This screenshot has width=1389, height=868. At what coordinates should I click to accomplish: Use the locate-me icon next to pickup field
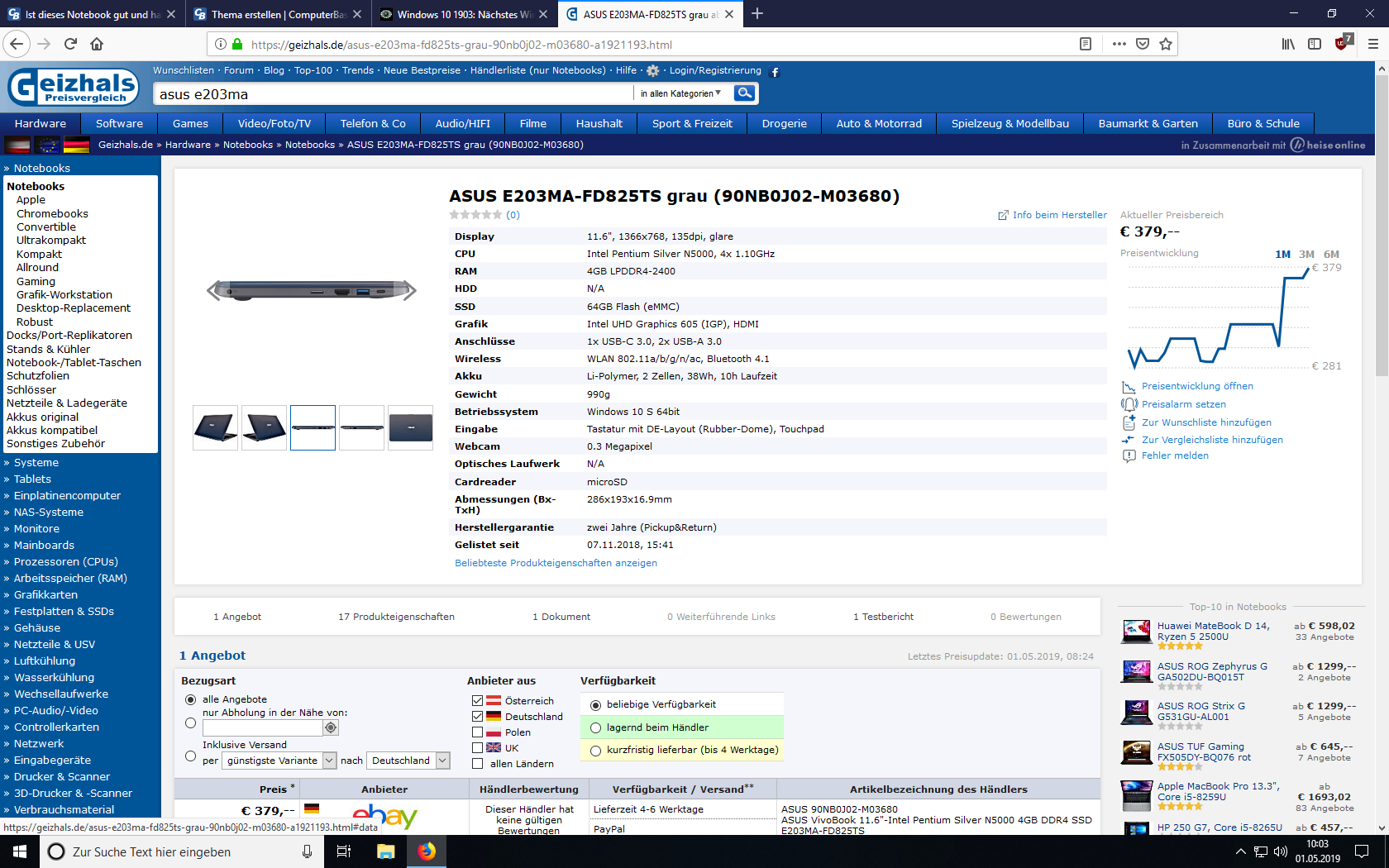click(x=331, y=727)
